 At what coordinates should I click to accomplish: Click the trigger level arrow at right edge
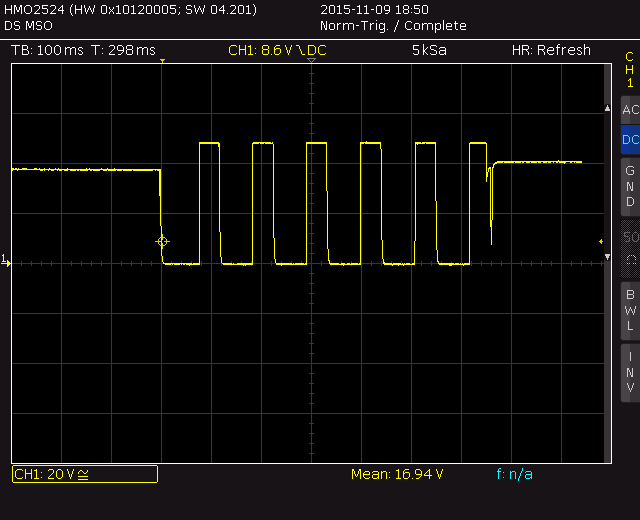coord(601,242)
